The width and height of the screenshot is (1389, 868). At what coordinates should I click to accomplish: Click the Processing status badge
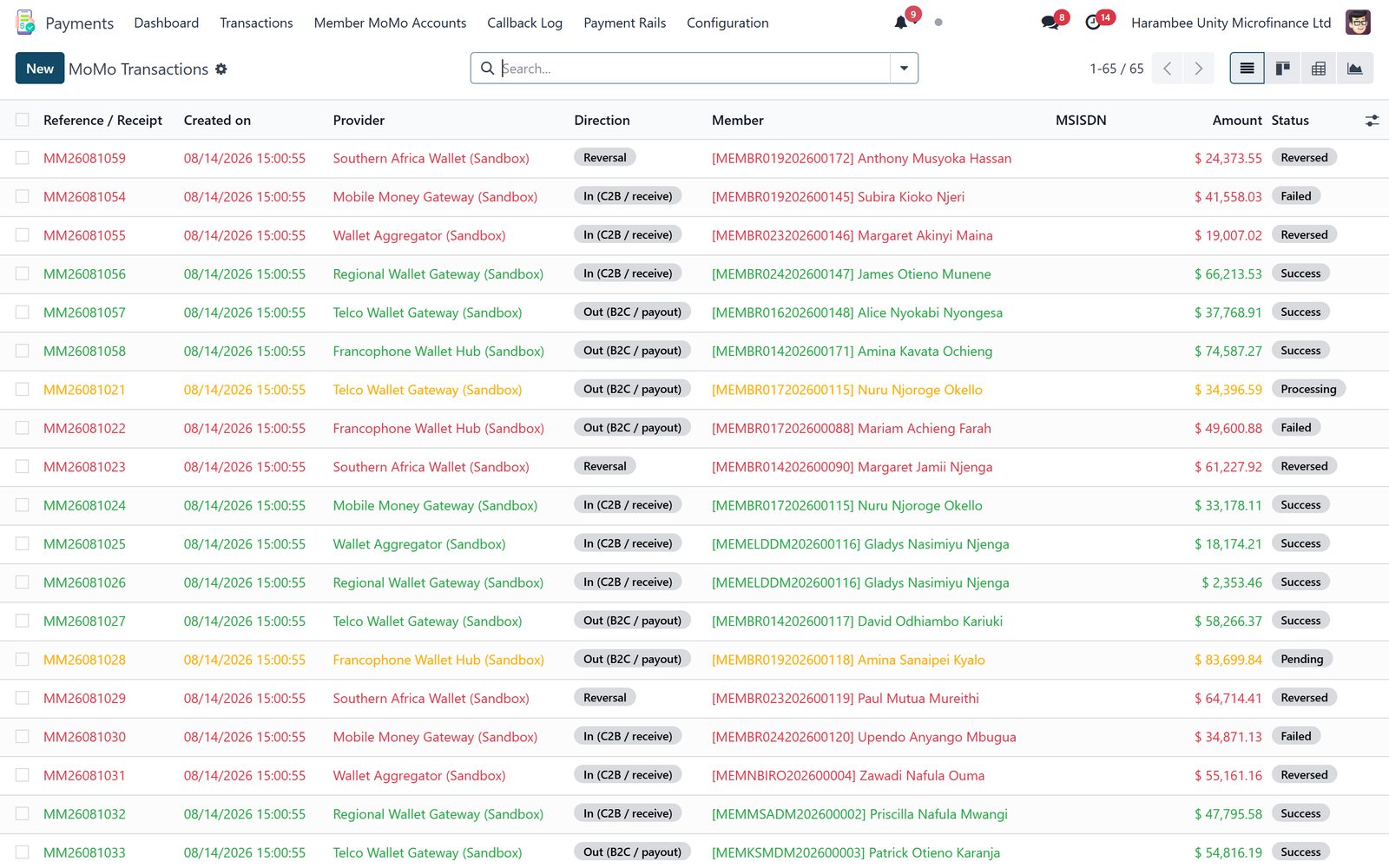tap(1308, 389)
